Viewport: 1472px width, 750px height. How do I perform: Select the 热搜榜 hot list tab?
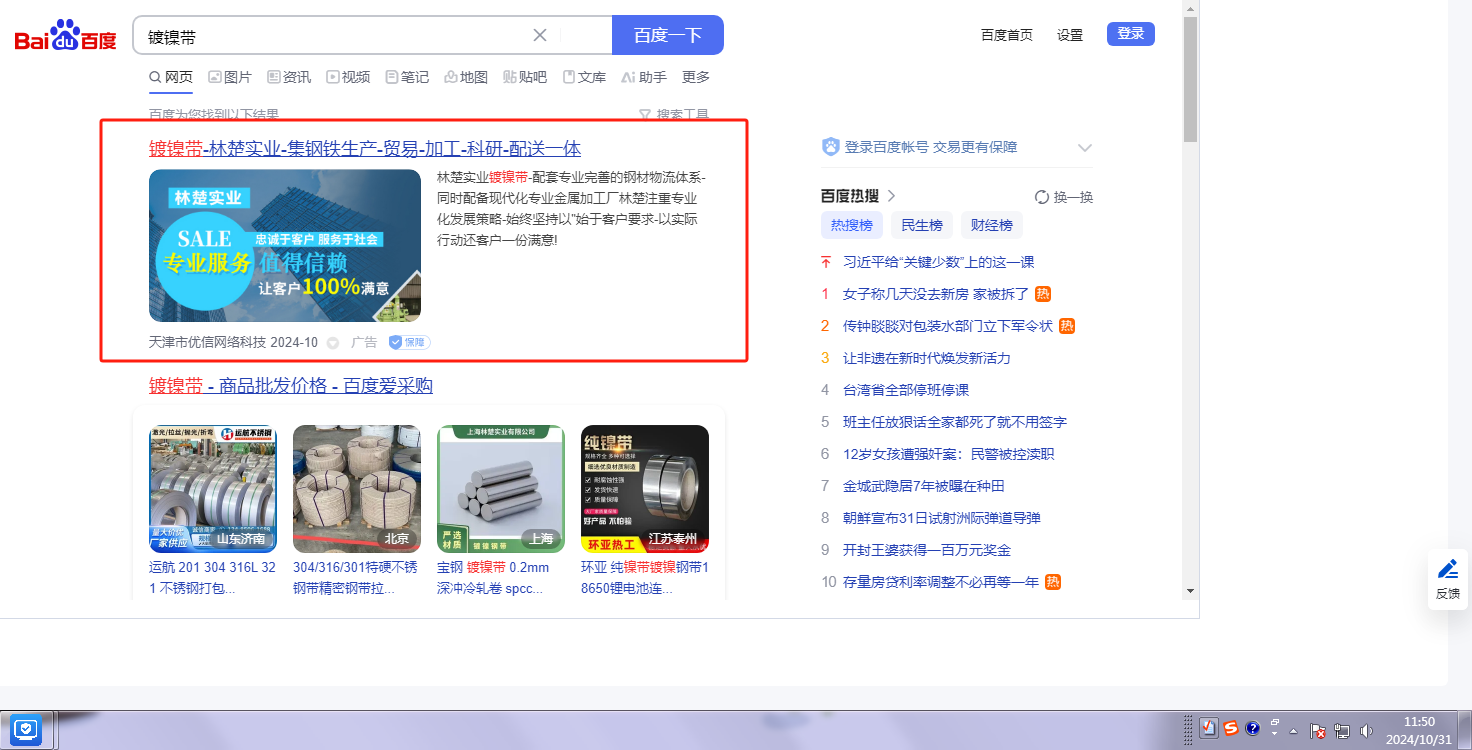pyautogui.click(x=852, y=225)
